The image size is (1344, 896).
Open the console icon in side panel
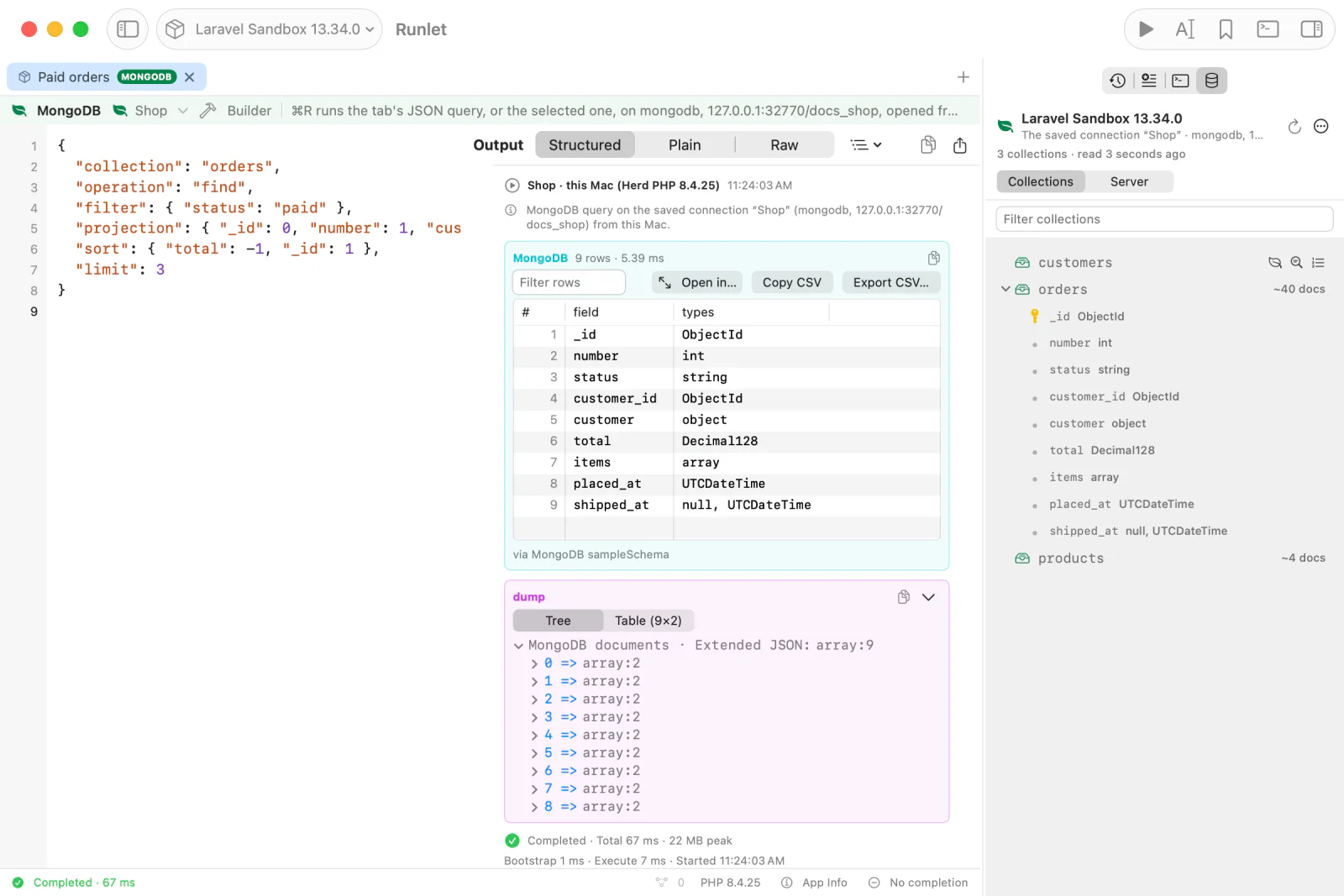click(1180, 81)
